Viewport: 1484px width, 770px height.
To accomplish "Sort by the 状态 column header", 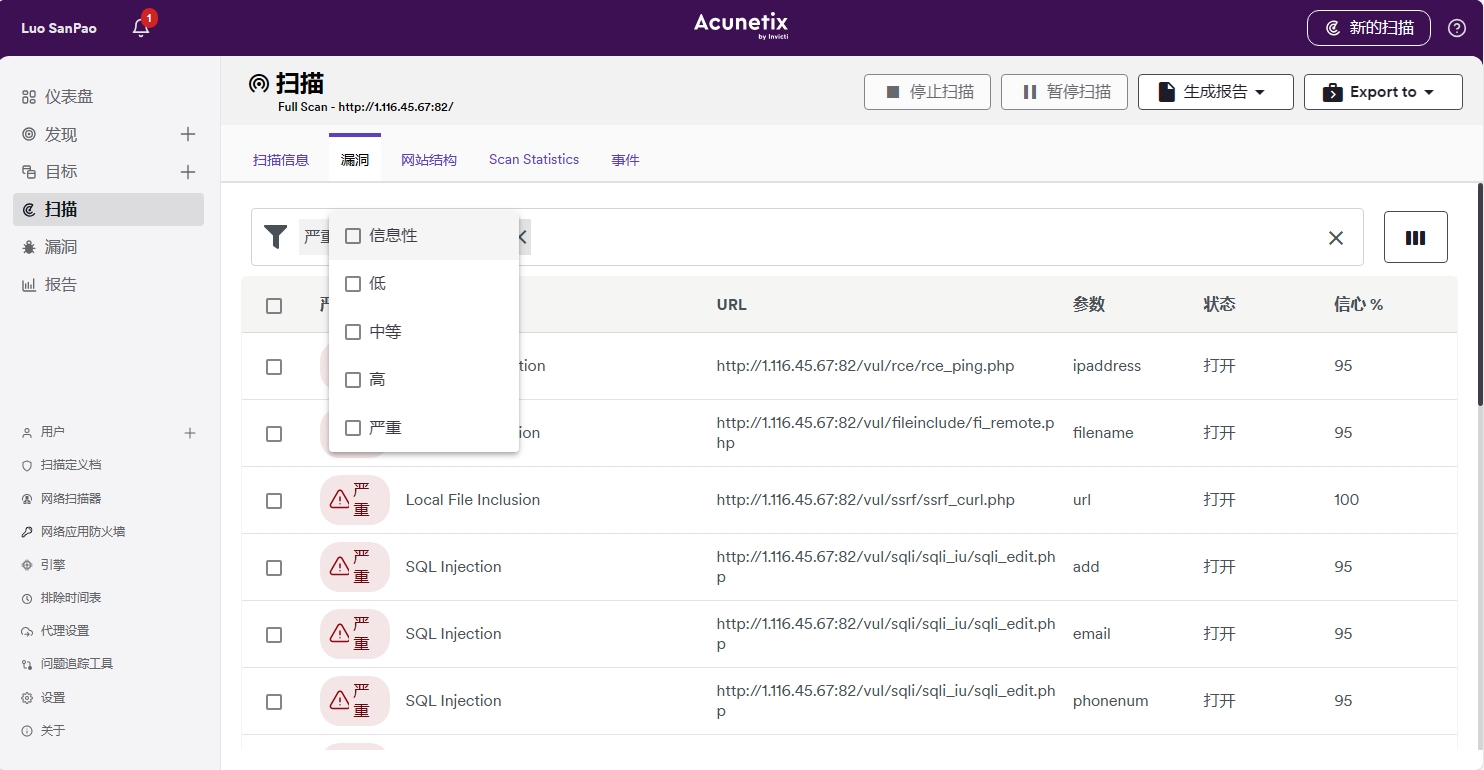I will point(1220,305).
